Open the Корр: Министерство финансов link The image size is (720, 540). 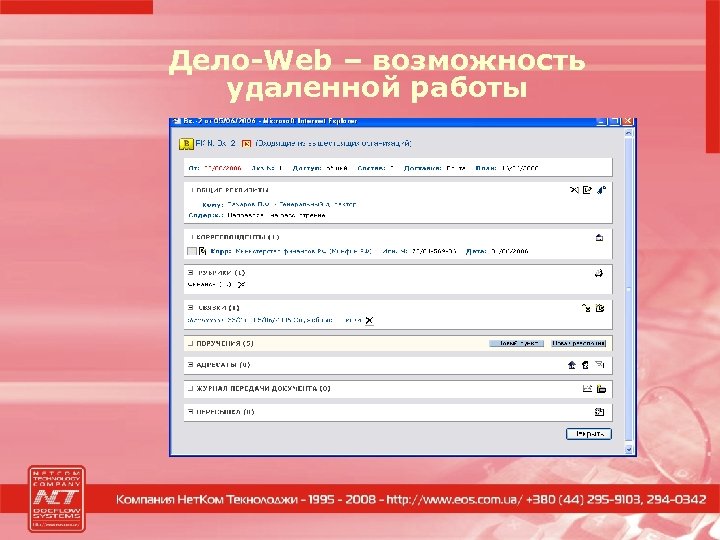click(x=304, y=251)
